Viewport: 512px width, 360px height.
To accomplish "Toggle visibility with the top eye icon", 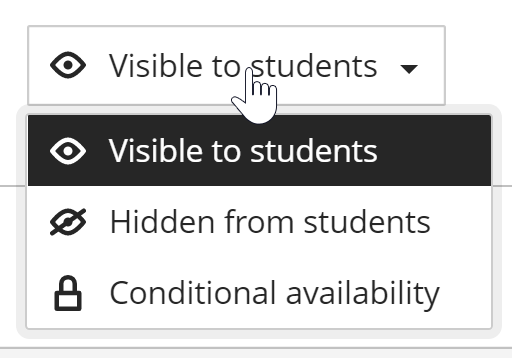I will (68, 65).
